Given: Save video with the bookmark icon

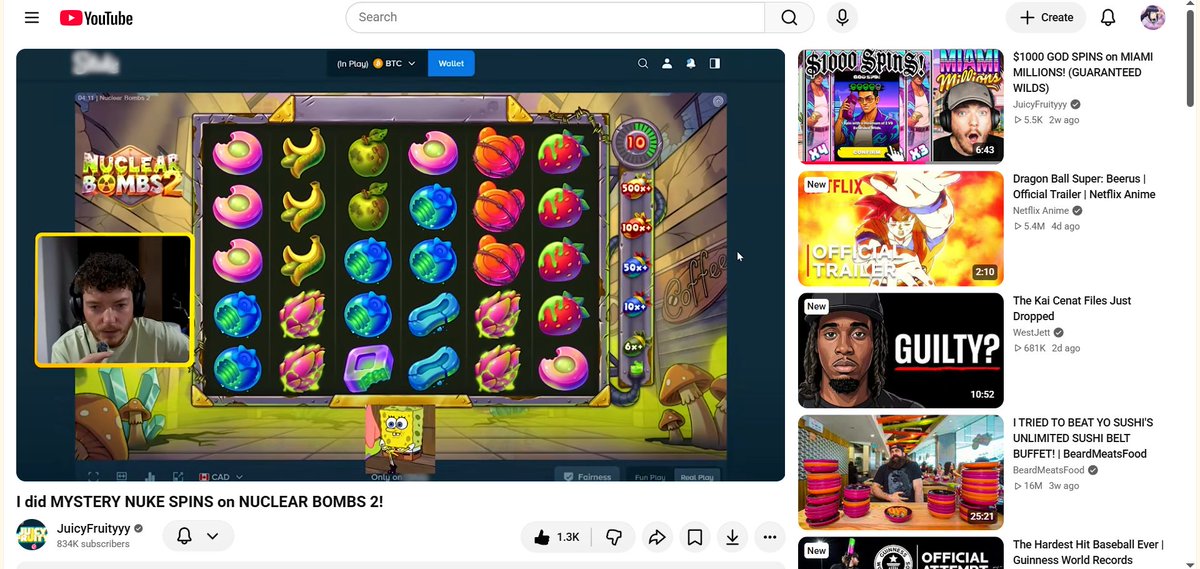Looking at the screenshot, I should (x=695, y=537).
